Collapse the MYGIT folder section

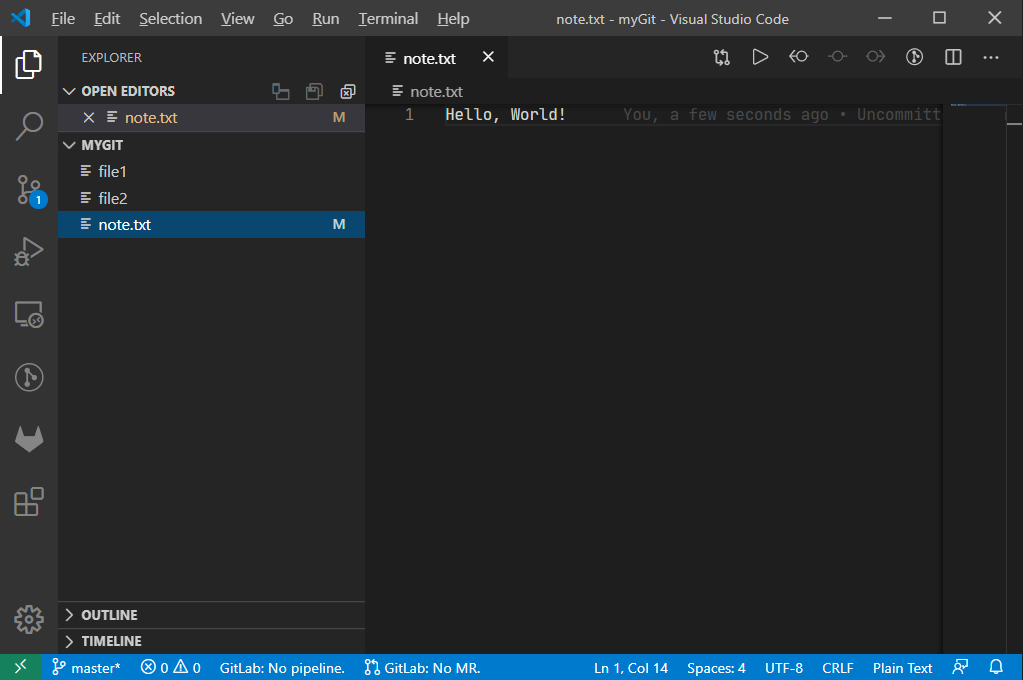pyautogui.click(x=69, y=145)
